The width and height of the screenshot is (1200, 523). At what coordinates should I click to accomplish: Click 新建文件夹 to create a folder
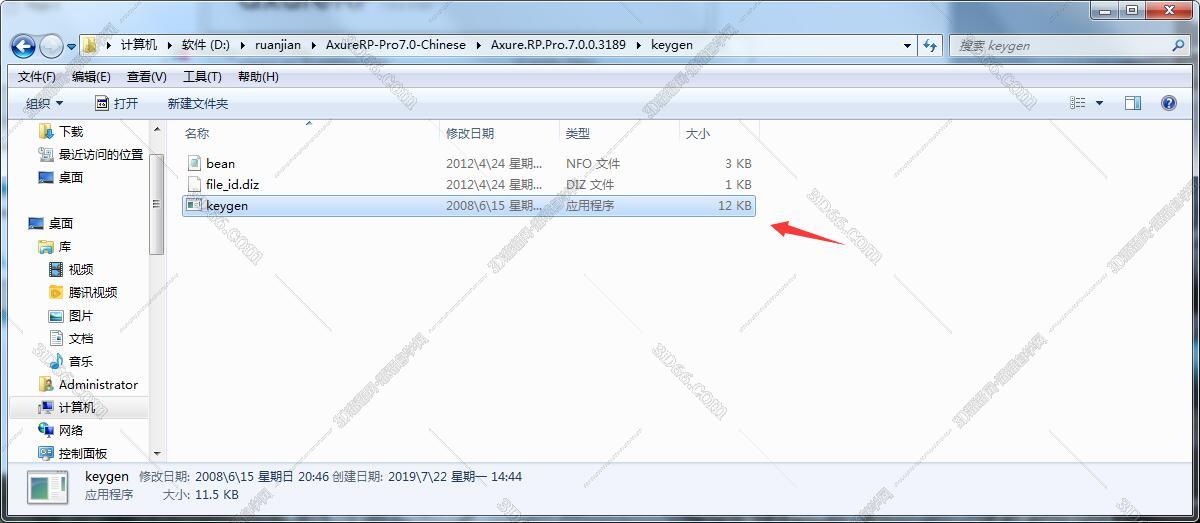pyautogui.click(x=198, y=103)
